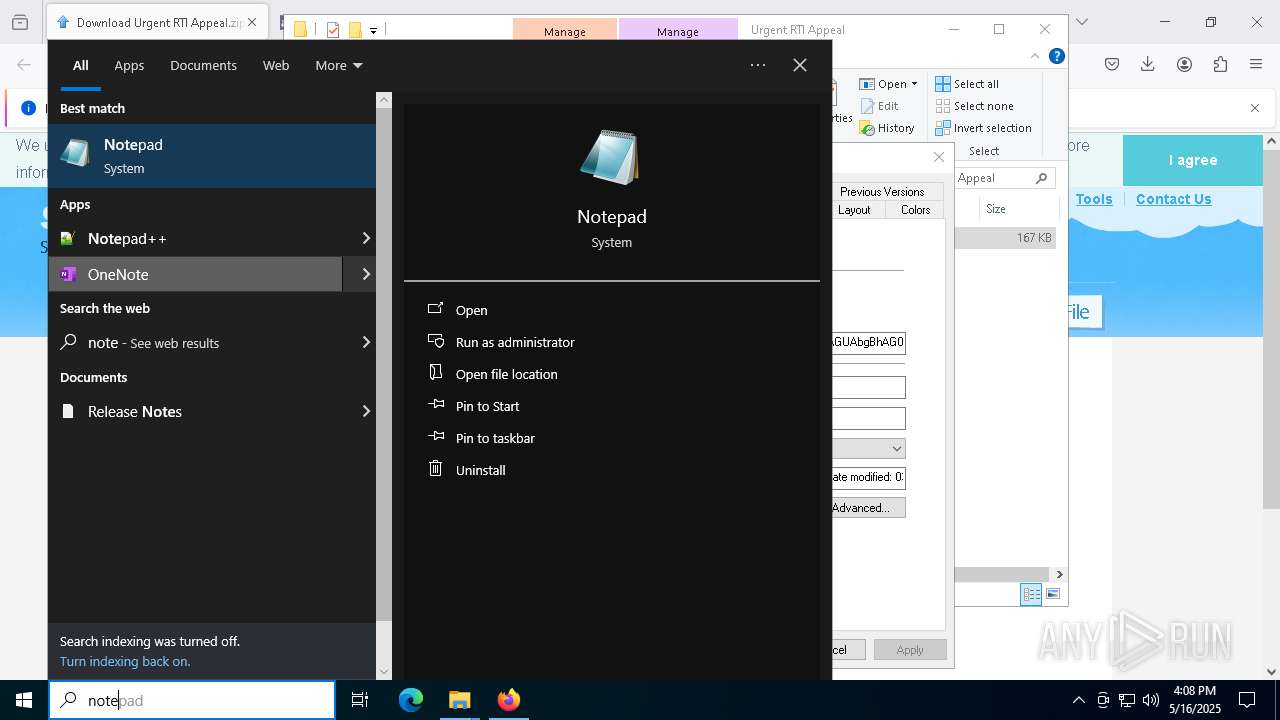Screen dimensions: 1280x720
Task: Dismiss the Firefox notification bar
Action: 1255,108
